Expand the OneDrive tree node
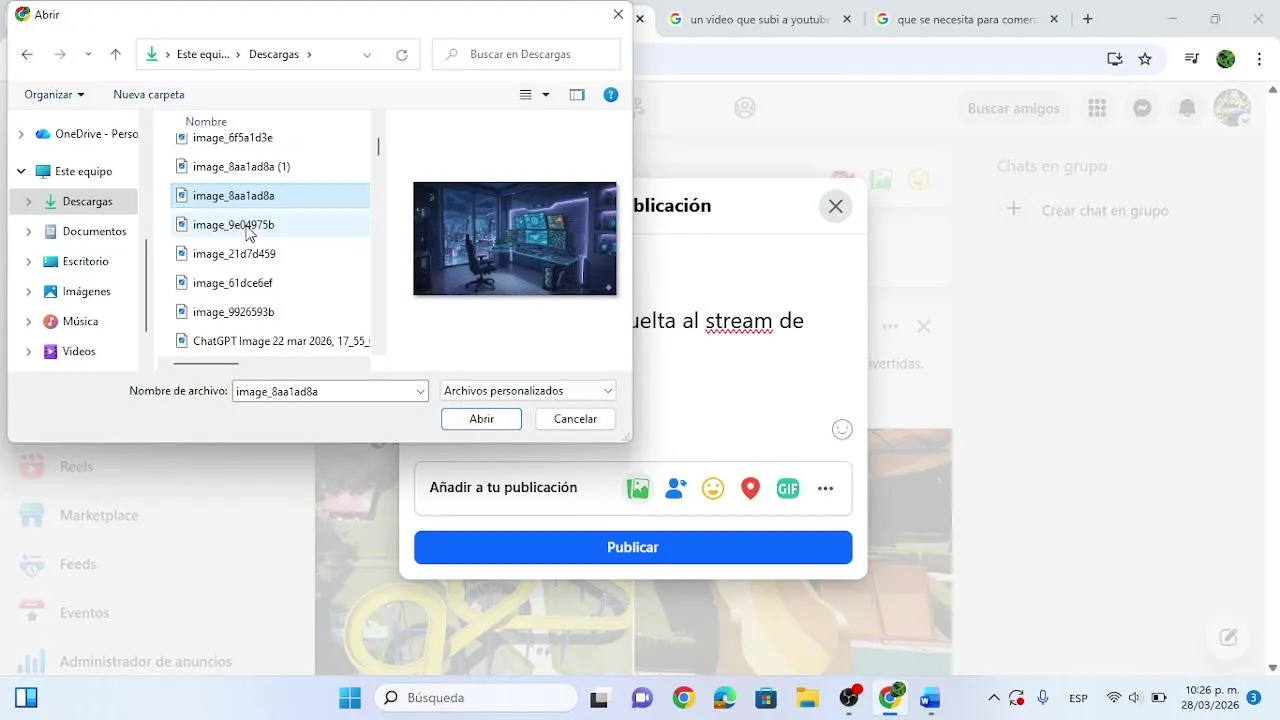This screenshot has width=1280, height=720. tap(21, 134)
